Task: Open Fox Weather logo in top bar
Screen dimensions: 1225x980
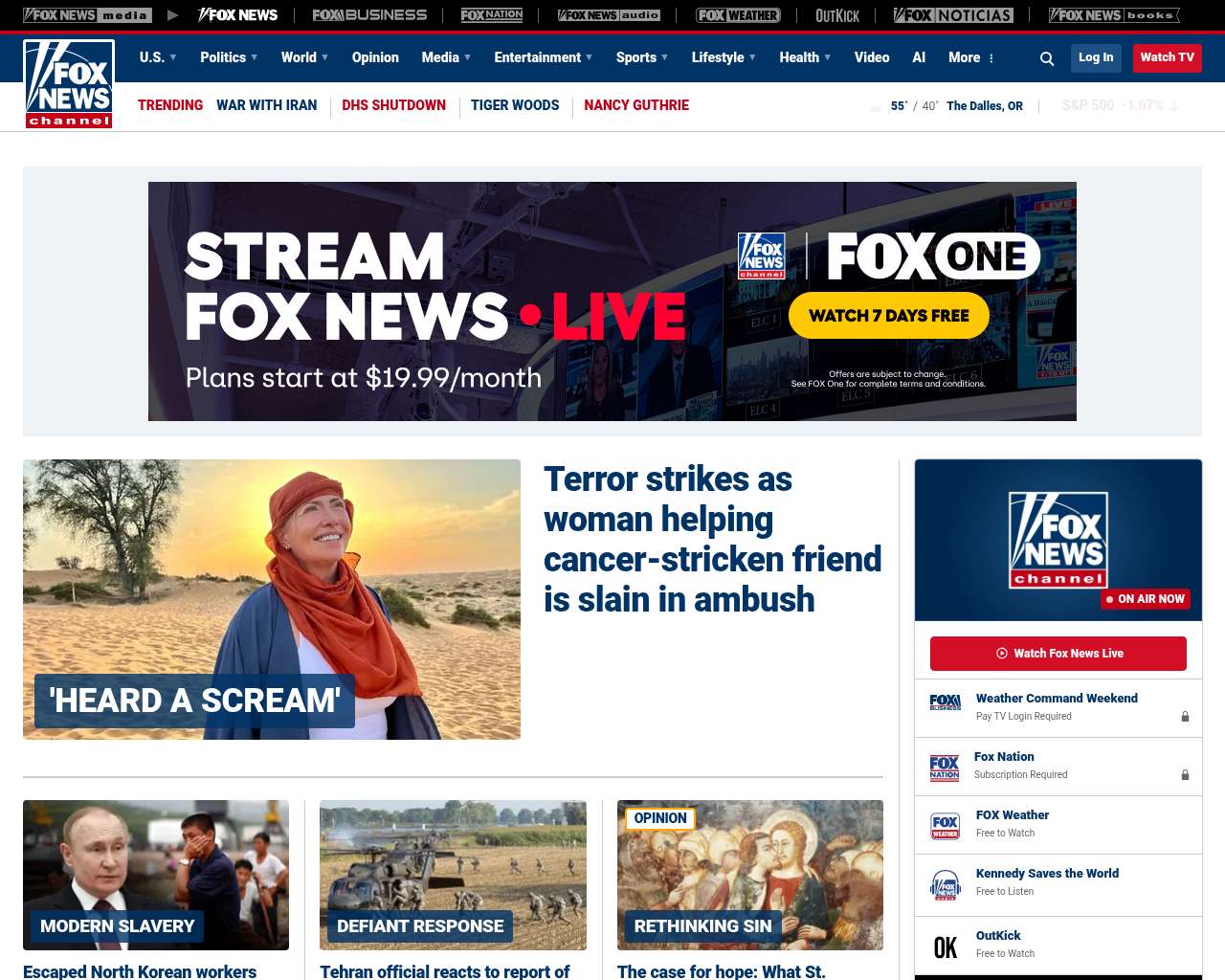Action: pyautogui.click(x=738, y=15)
